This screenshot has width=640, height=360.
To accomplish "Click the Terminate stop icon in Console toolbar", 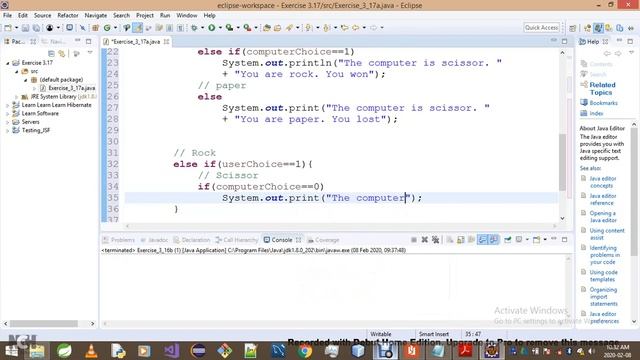I will coord(414,240).
